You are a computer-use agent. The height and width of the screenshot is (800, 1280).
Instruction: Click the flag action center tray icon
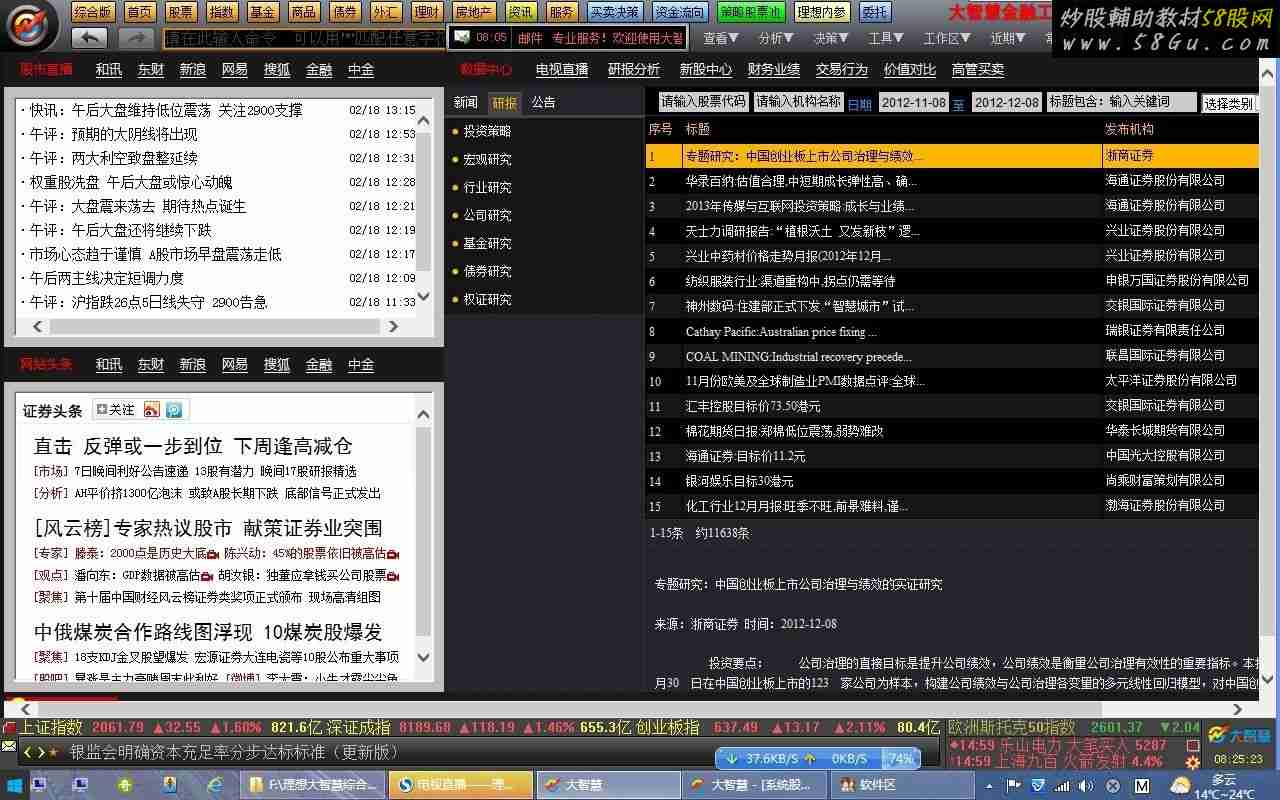point(1013,786)
